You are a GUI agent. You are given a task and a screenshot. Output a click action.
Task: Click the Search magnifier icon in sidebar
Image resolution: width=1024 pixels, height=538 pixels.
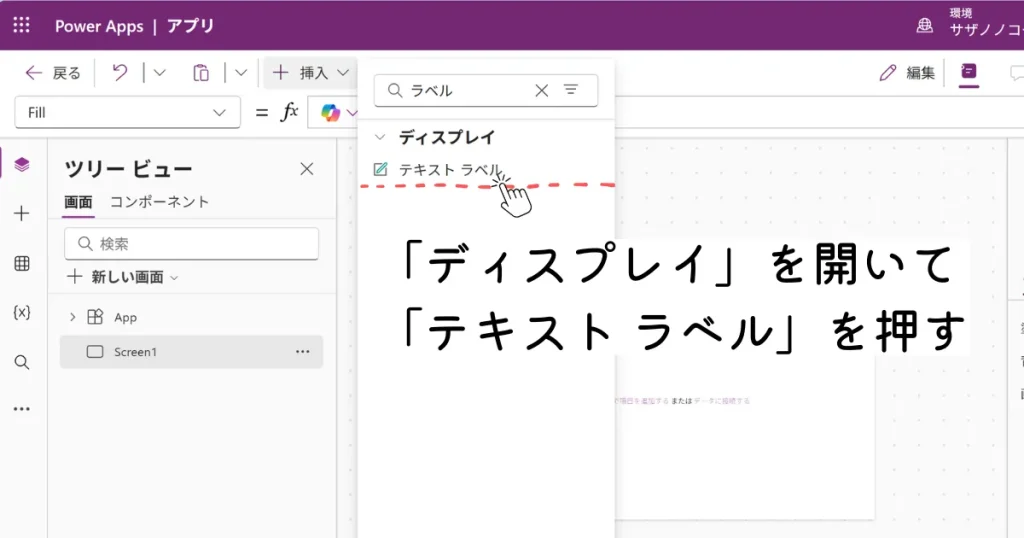[22, 362]
